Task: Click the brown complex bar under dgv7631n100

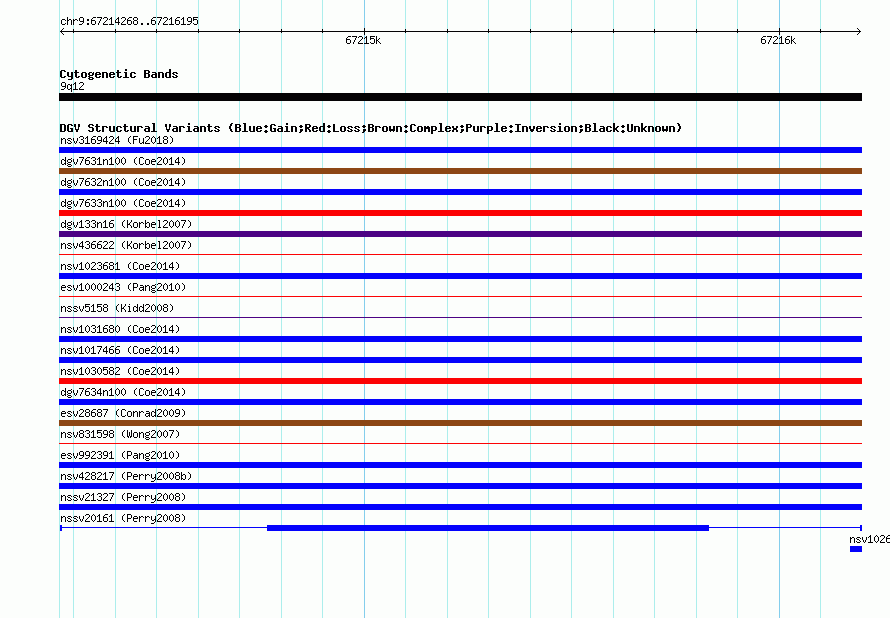Action: (x=460, y=171)
